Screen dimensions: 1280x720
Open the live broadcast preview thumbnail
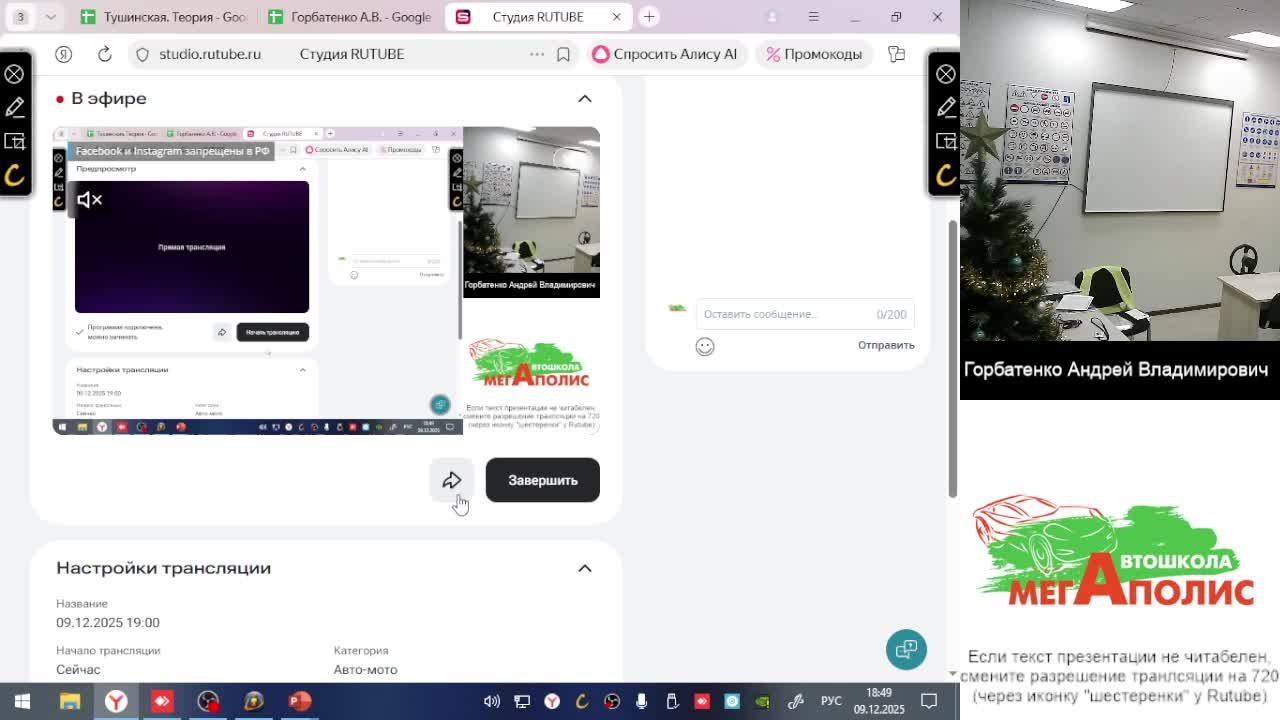tap(326, 280)
